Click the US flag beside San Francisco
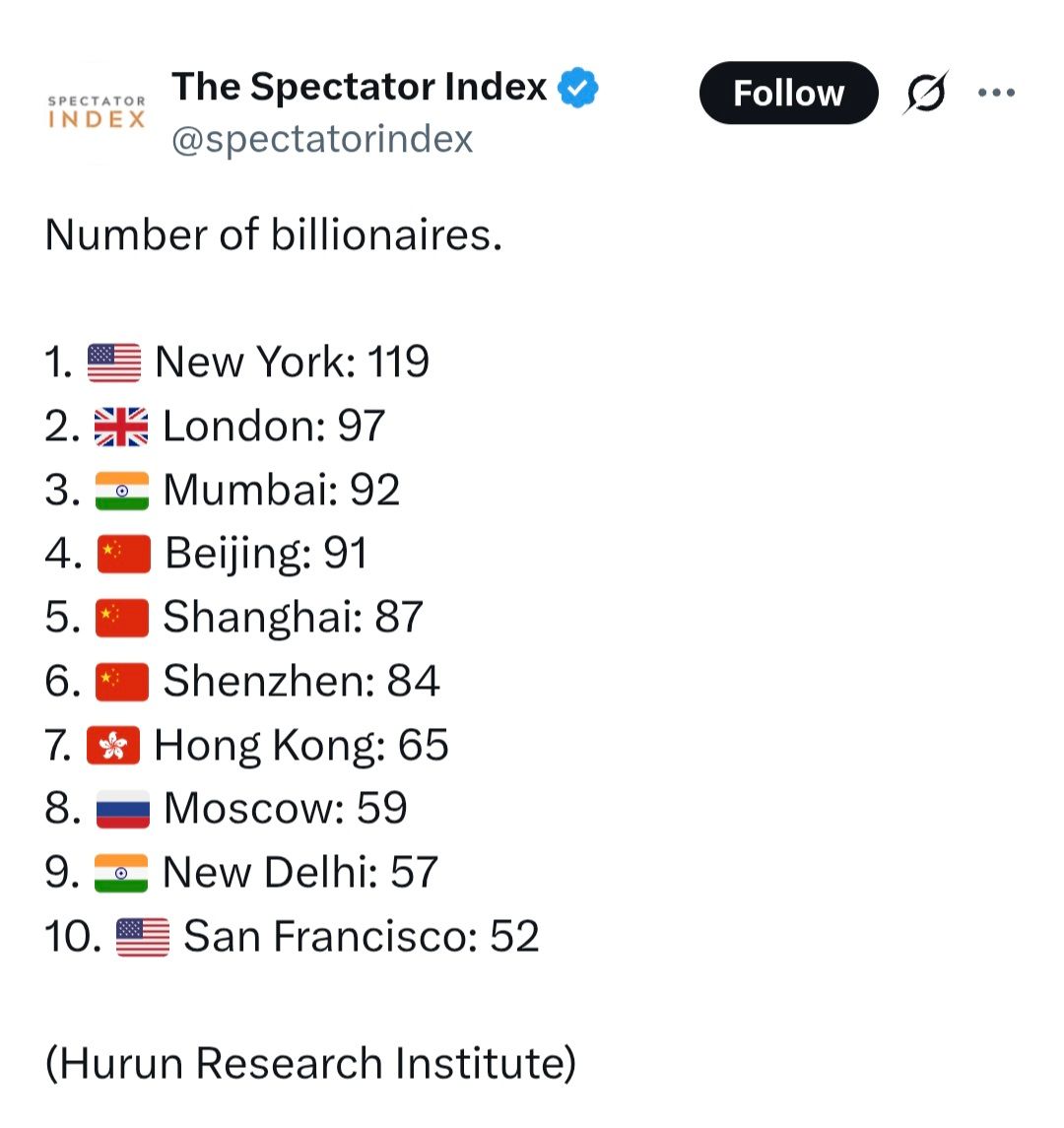The width and height of the screenshot is (1064, 1128). pos(143,937)
